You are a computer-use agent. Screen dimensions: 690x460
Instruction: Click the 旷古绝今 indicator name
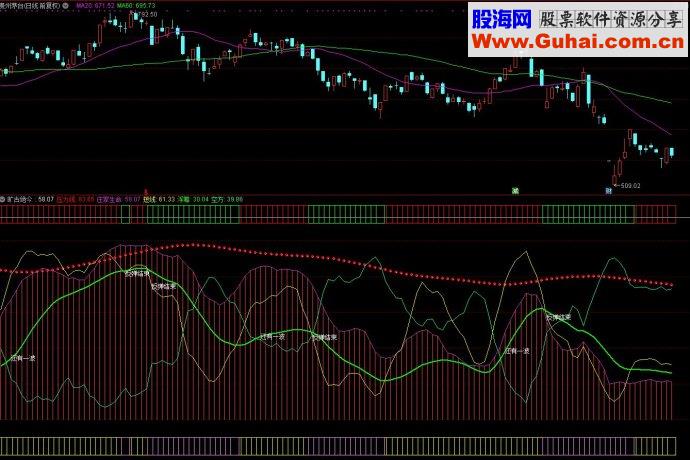(x=20, y=199)
